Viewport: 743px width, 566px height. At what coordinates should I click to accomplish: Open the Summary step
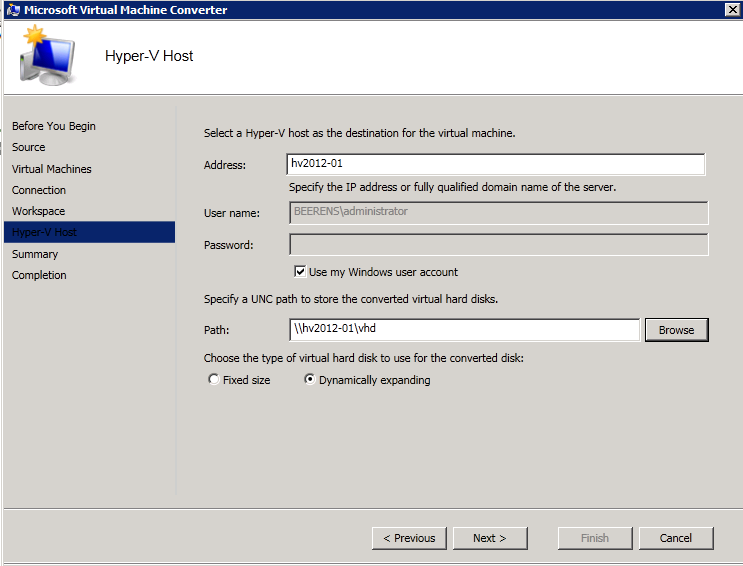click(x=35, y=254)
